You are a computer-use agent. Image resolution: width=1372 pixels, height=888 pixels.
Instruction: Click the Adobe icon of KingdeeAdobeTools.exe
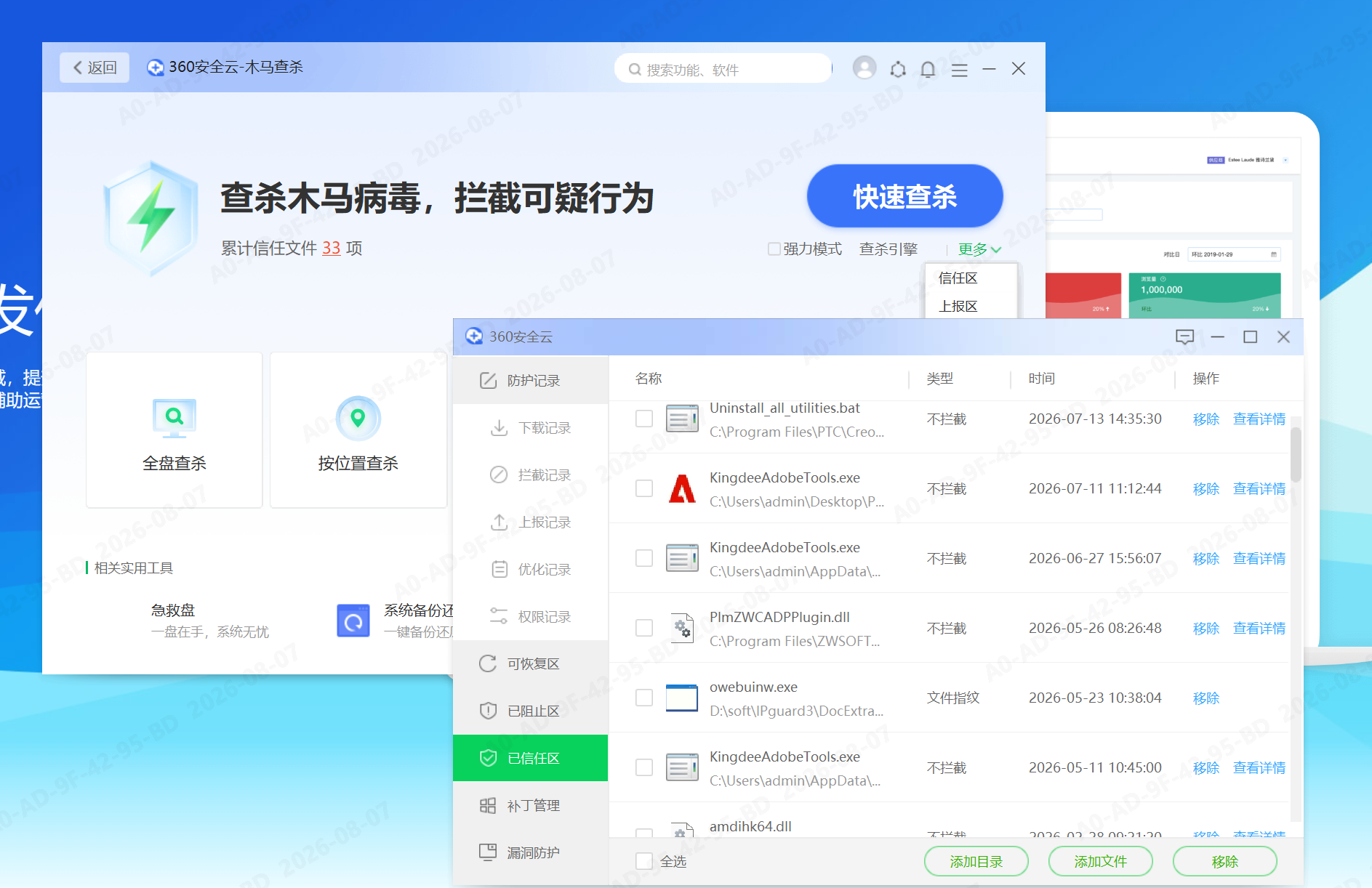682,488
